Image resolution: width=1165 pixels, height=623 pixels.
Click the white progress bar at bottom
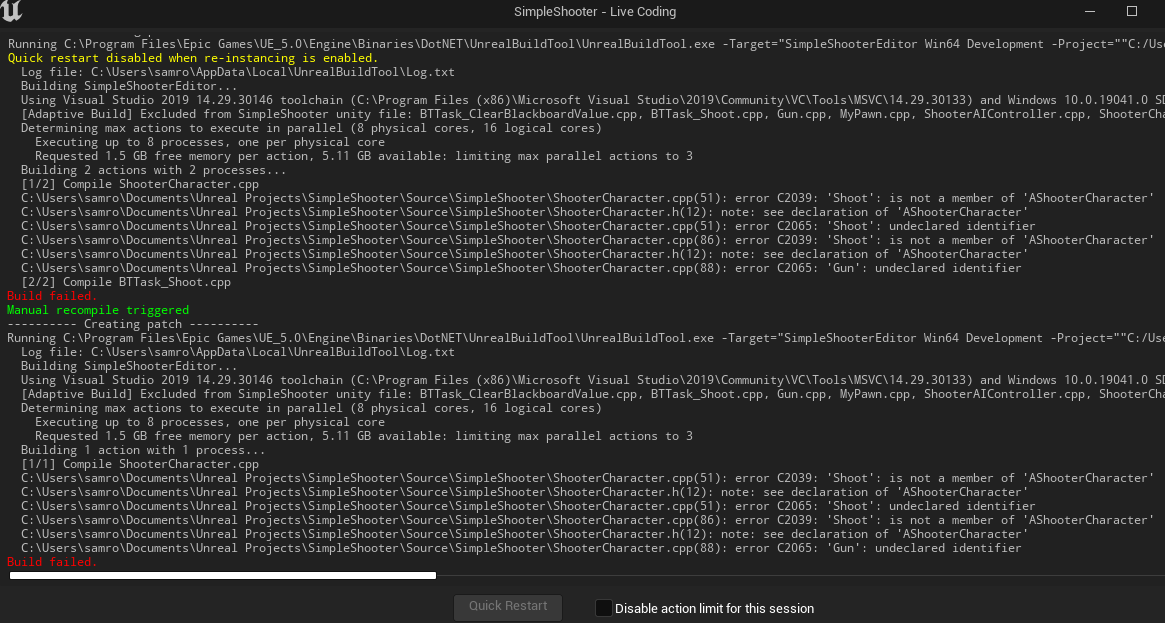(x=223, y=575)
